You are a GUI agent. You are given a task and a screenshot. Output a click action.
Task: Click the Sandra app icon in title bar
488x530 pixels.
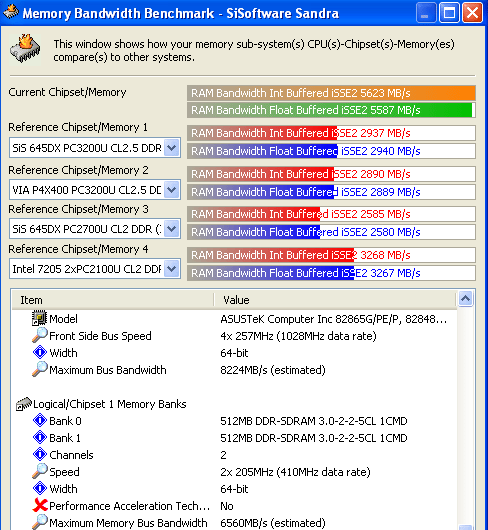coord(11,12)
